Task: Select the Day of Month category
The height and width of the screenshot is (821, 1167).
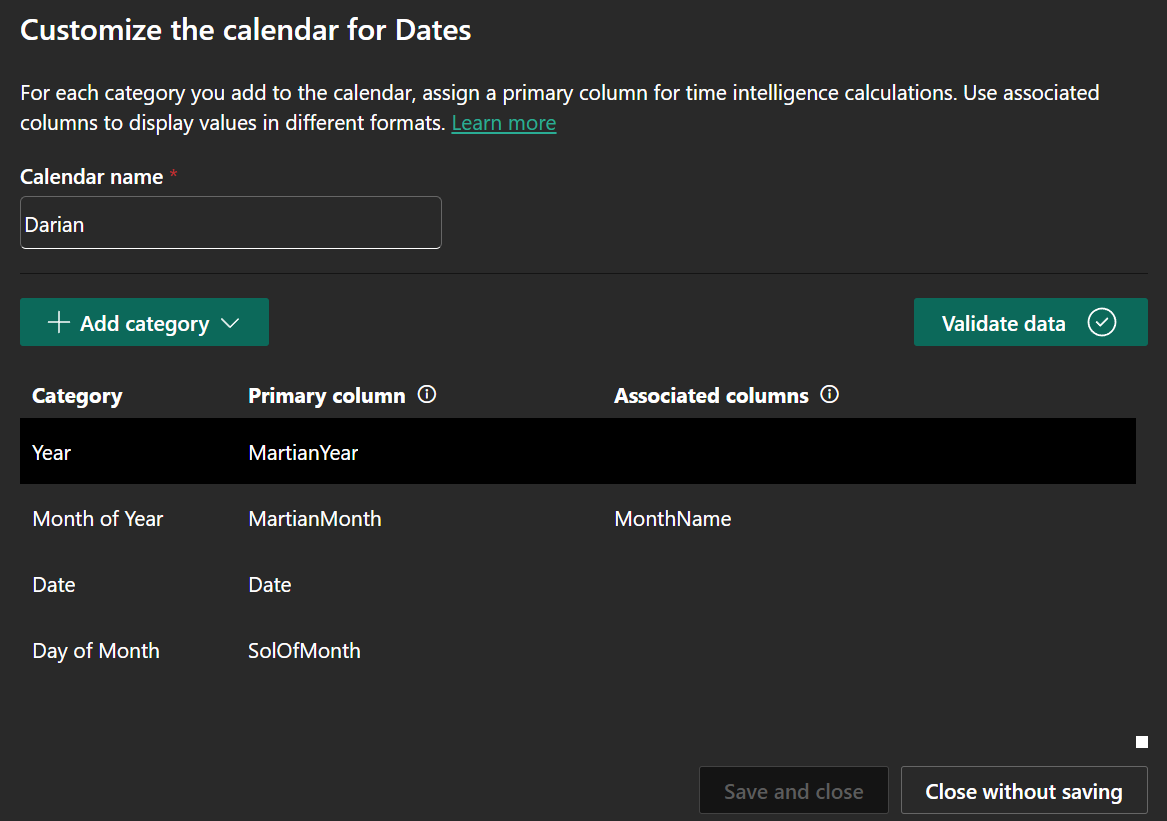Action: pyautogui.click(x=96, y=651)
